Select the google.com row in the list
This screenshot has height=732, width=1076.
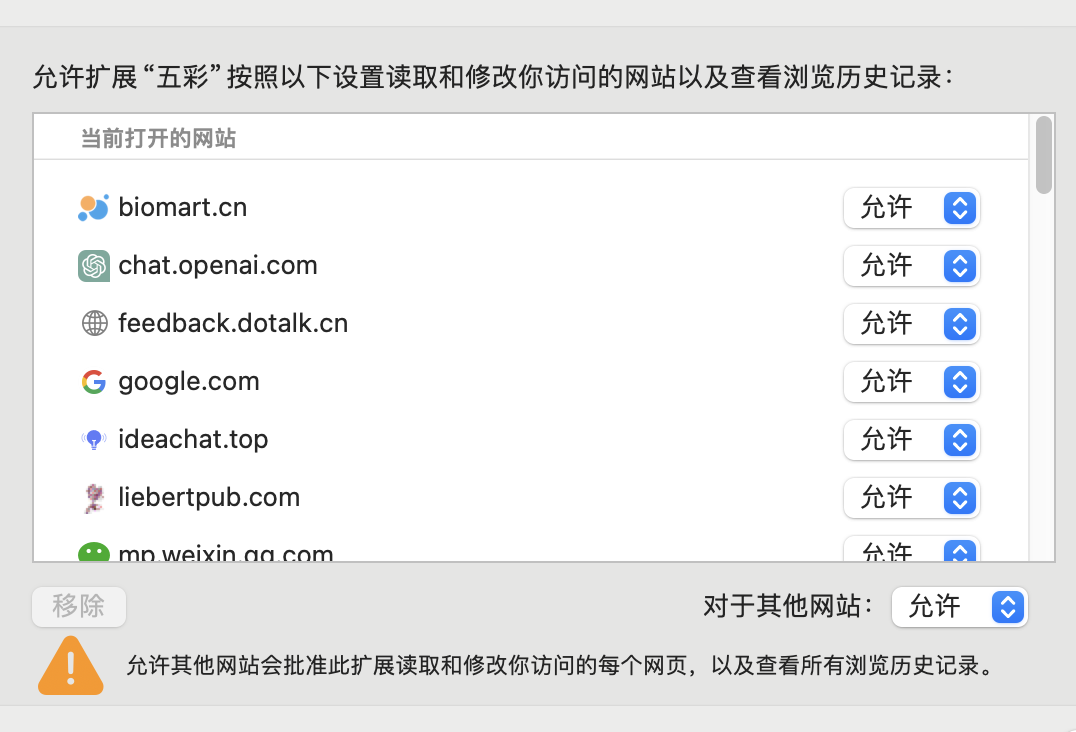[x=531, y=382]
